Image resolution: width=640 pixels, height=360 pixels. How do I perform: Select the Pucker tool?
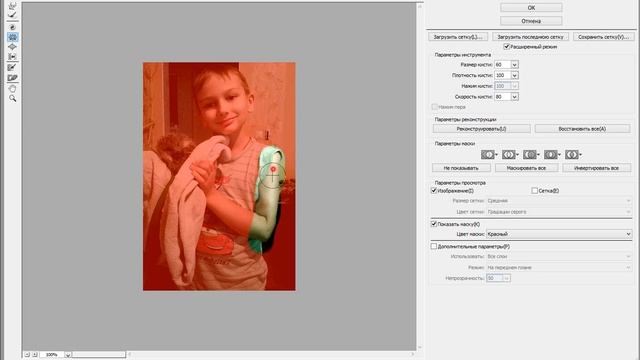(x=13, y=37)
